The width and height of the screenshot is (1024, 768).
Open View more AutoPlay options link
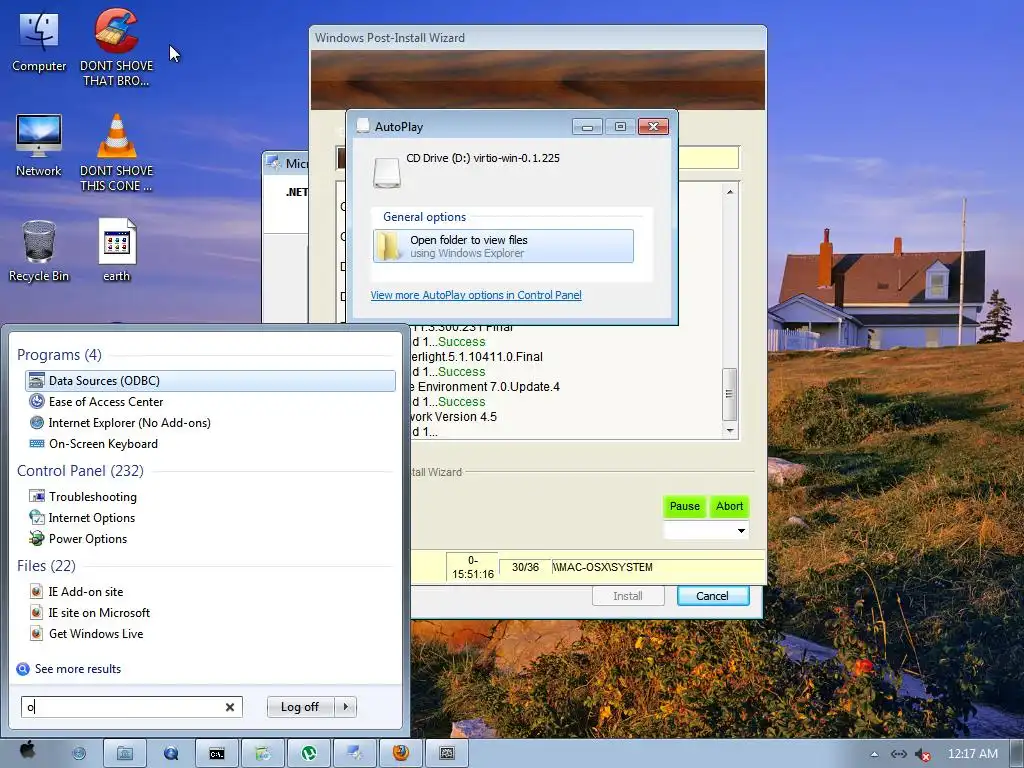(476, 295)
